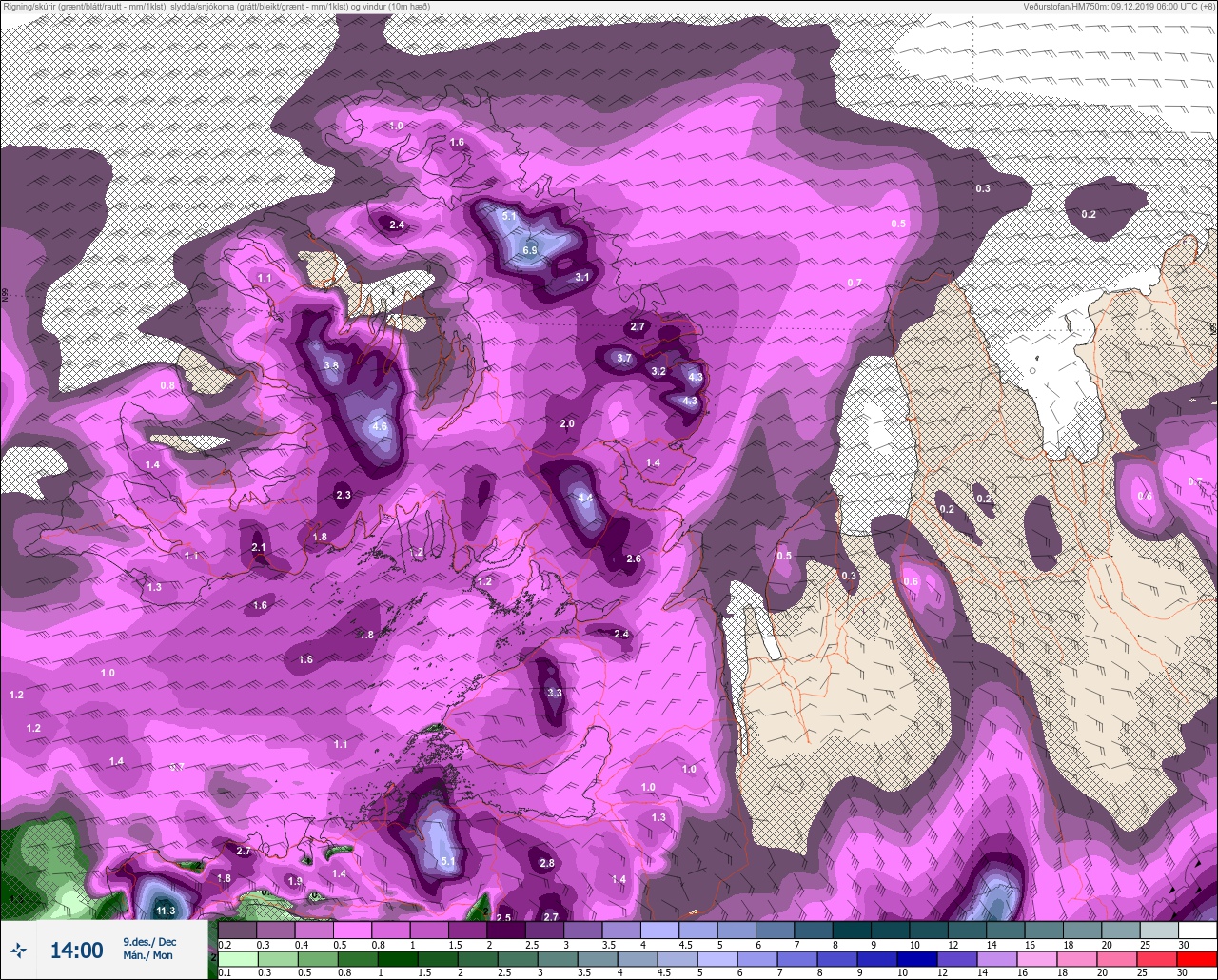Click the red 30 swatch in lower legend
The height and width of the screenshot is (980, 1218).
tap(1197, 959)
